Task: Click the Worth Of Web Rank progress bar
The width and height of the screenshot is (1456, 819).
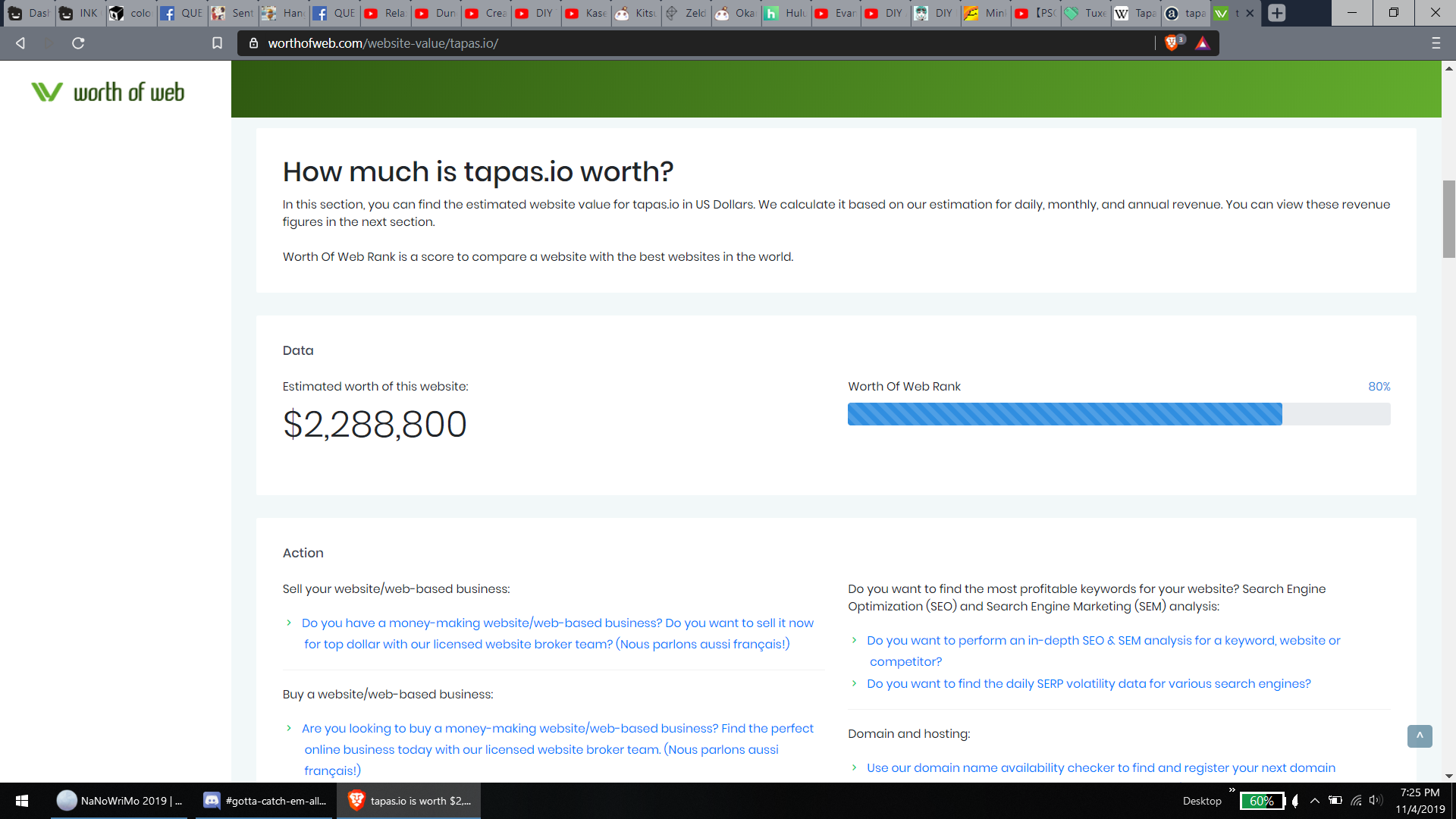Action: (x=1119, y=414)
